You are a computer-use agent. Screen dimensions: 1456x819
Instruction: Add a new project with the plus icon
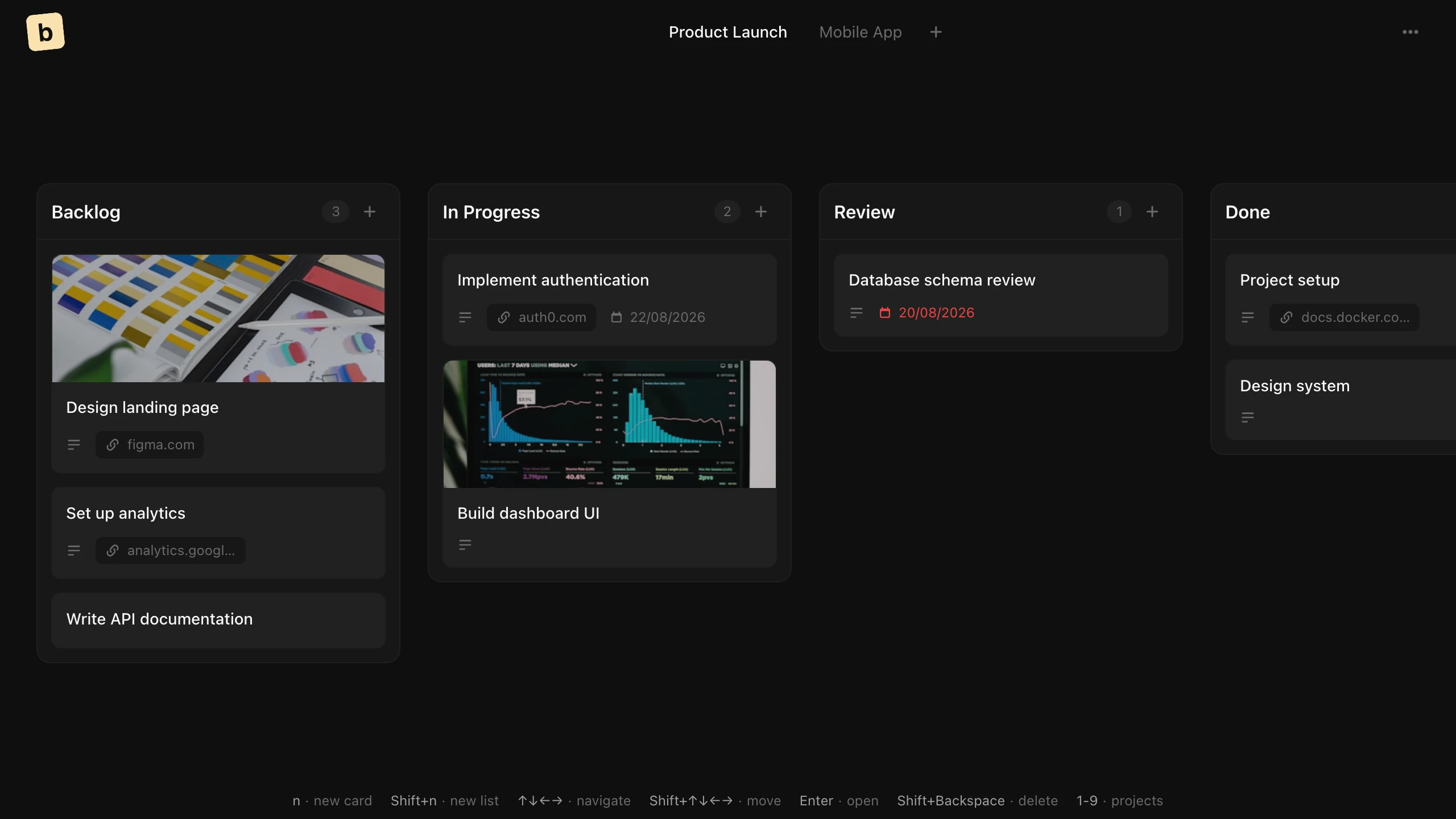(x=936, y=32)
